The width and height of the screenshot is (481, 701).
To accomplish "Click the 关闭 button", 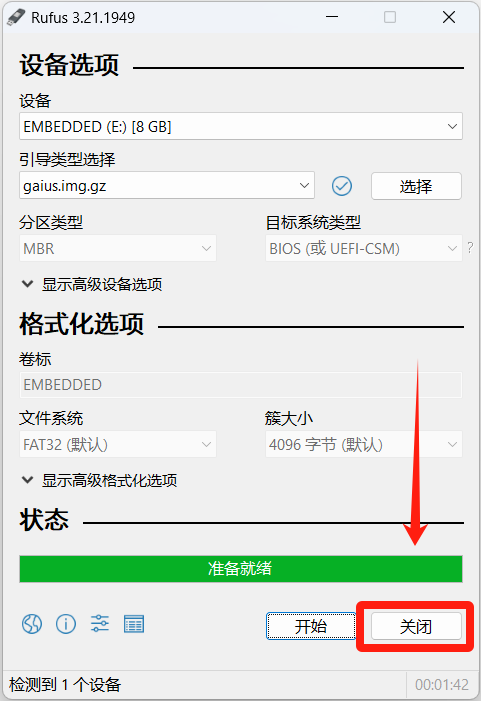I will pyautogui.click(x=416, y=626).
